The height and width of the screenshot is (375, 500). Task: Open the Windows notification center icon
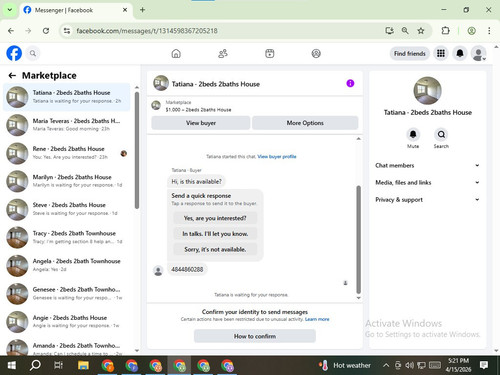point(484,365)
